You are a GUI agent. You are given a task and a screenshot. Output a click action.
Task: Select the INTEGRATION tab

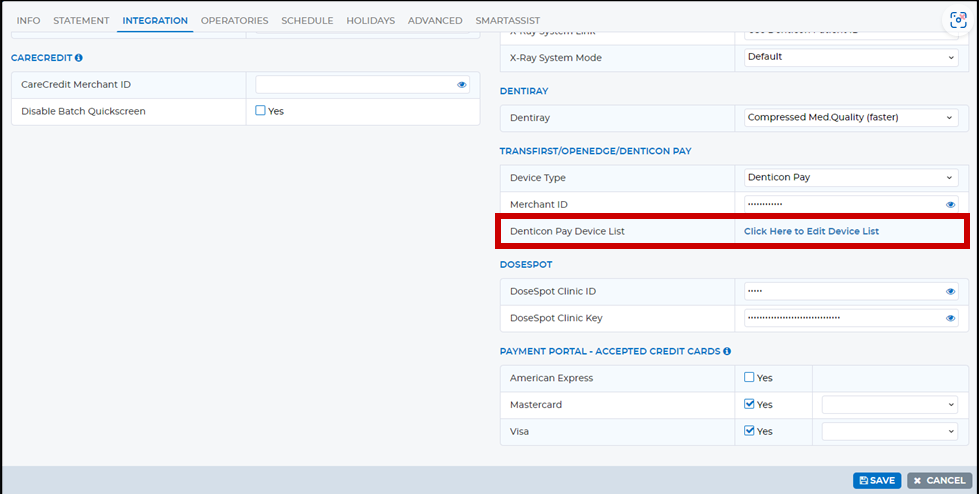coord(155,21)
